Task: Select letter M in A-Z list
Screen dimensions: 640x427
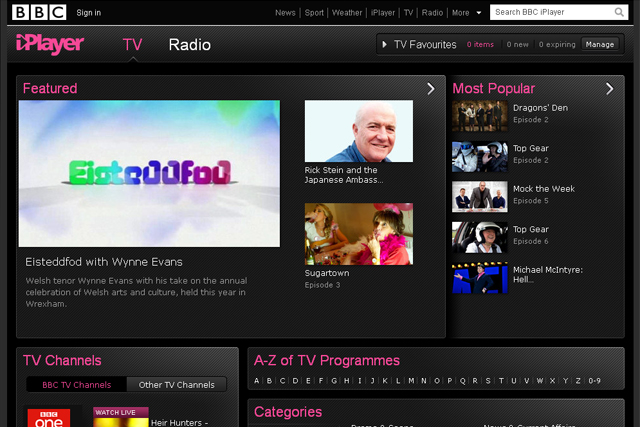Action: [411, 380]
